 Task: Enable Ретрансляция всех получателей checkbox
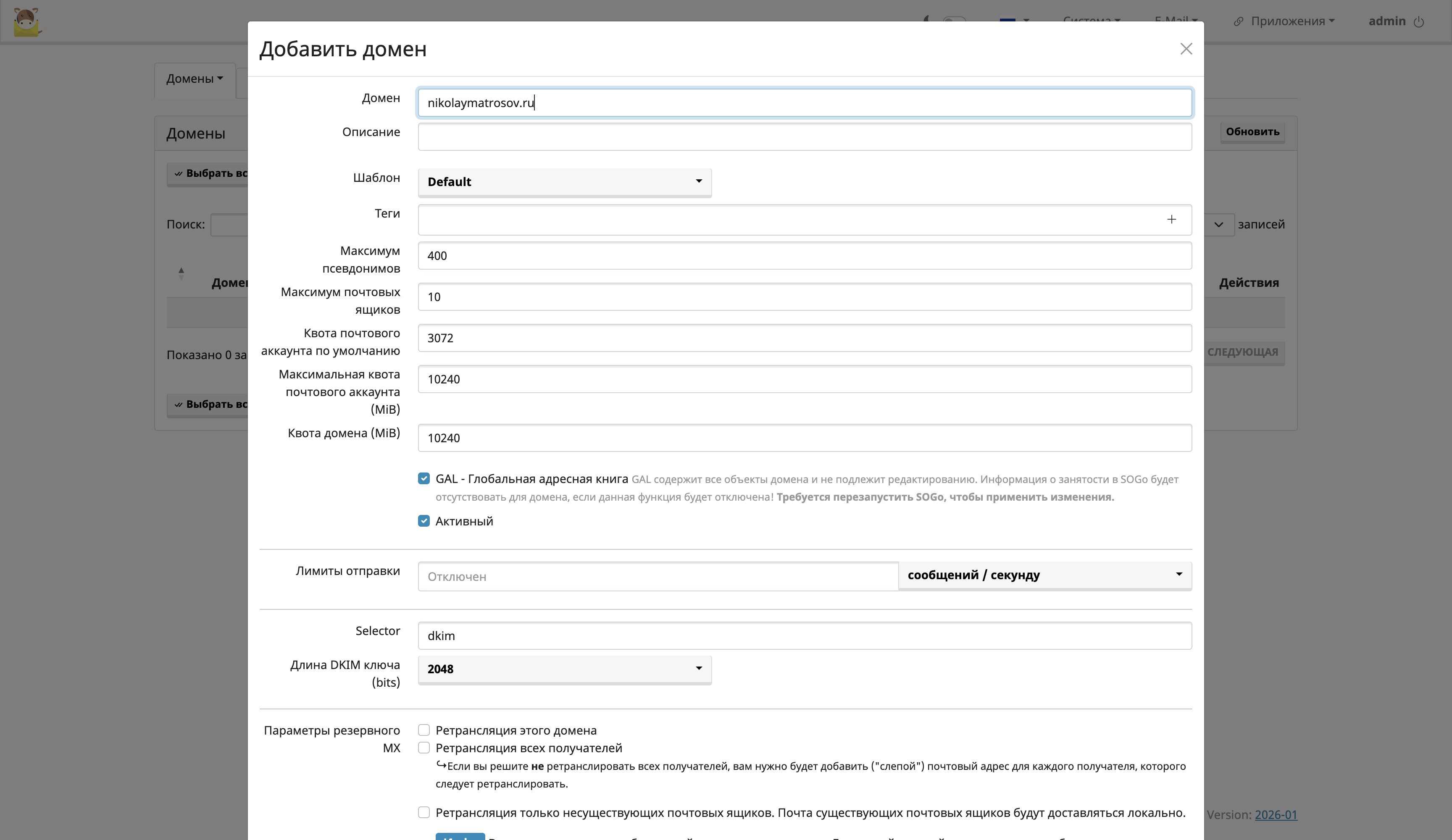424,748
